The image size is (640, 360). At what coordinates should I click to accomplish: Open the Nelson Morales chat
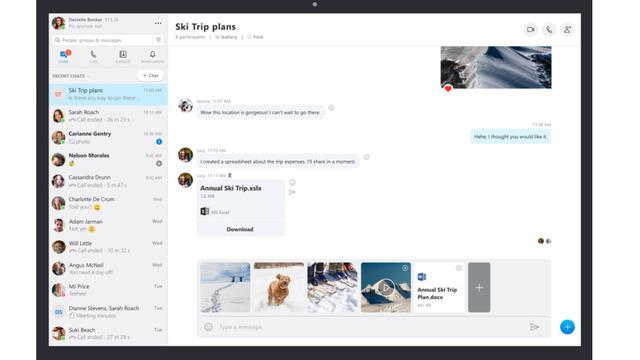pos(108,160)
